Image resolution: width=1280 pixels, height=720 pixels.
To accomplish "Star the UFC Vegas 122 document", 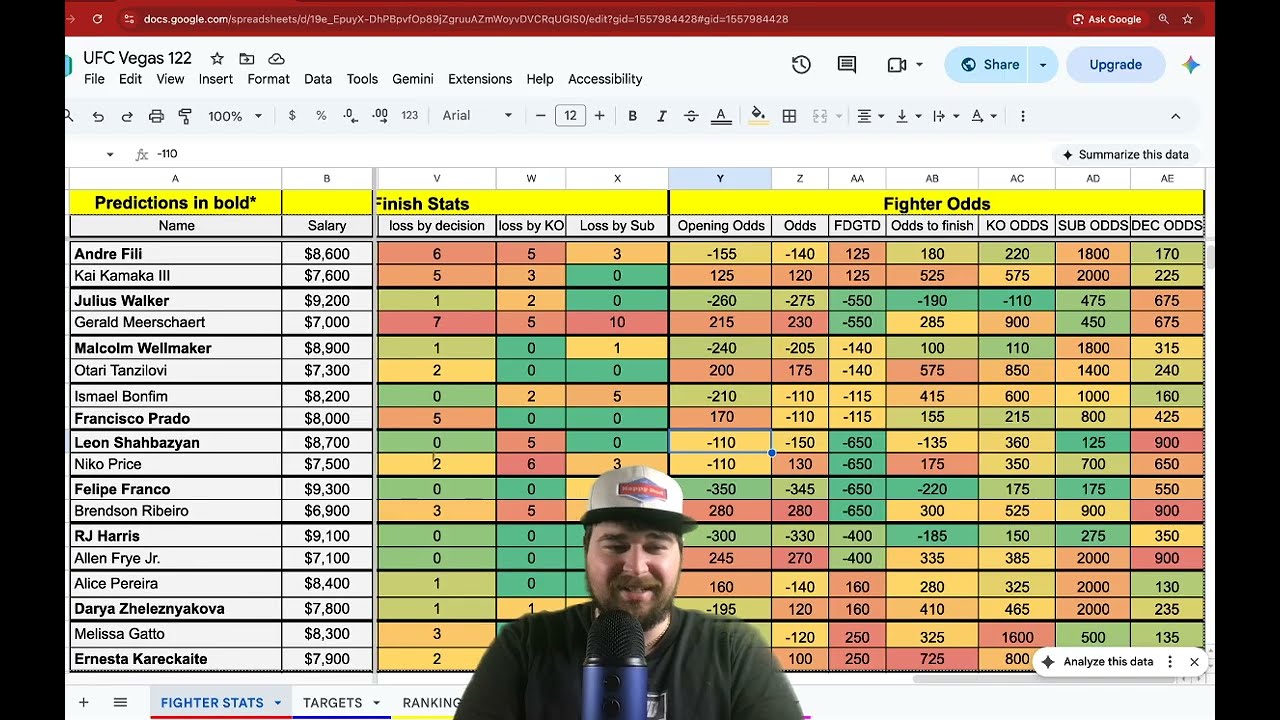I will 216,59.
